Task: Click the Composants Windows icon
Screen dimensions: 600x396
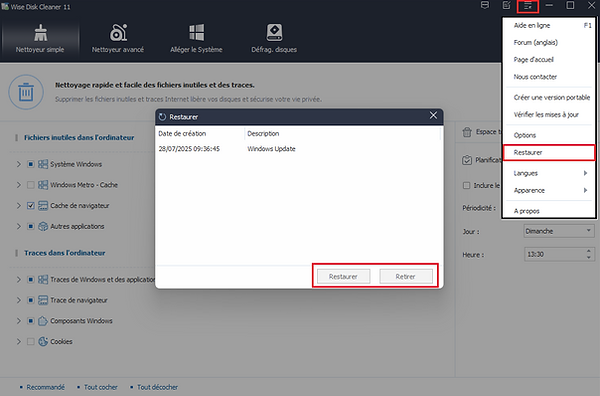Action: (x=43, y=321)
